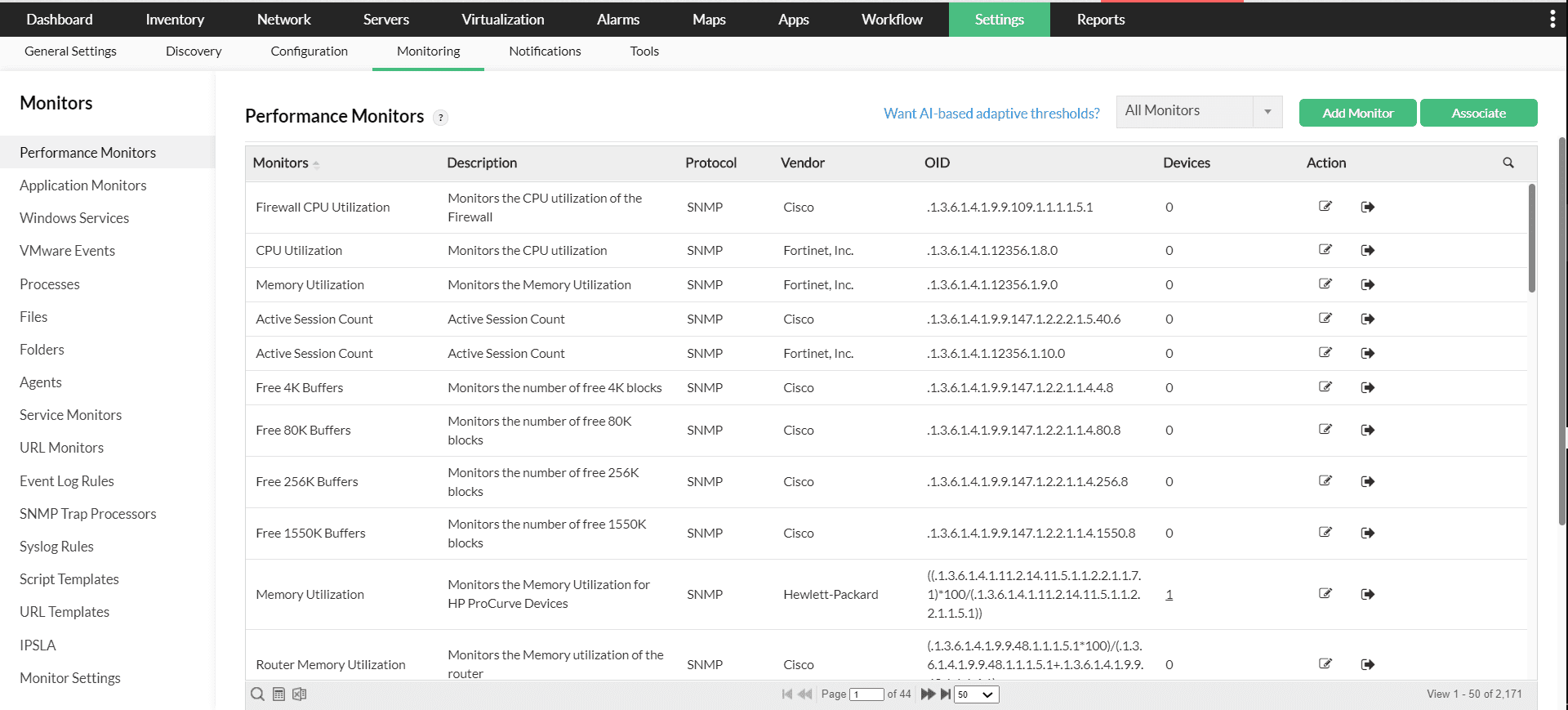The image size is (1568, 710).
Task: Jump to the last page of monitors
Action: pyautogui.click(x=946, y=694)
